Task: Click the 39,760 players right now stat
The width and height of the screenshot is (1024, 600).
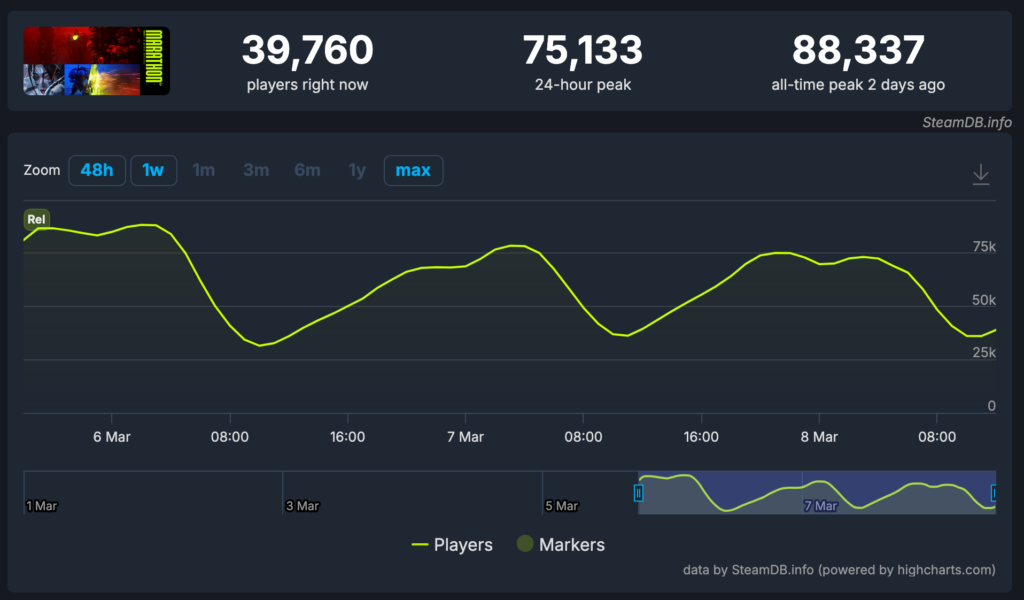Action: click(x=307, y=61)
